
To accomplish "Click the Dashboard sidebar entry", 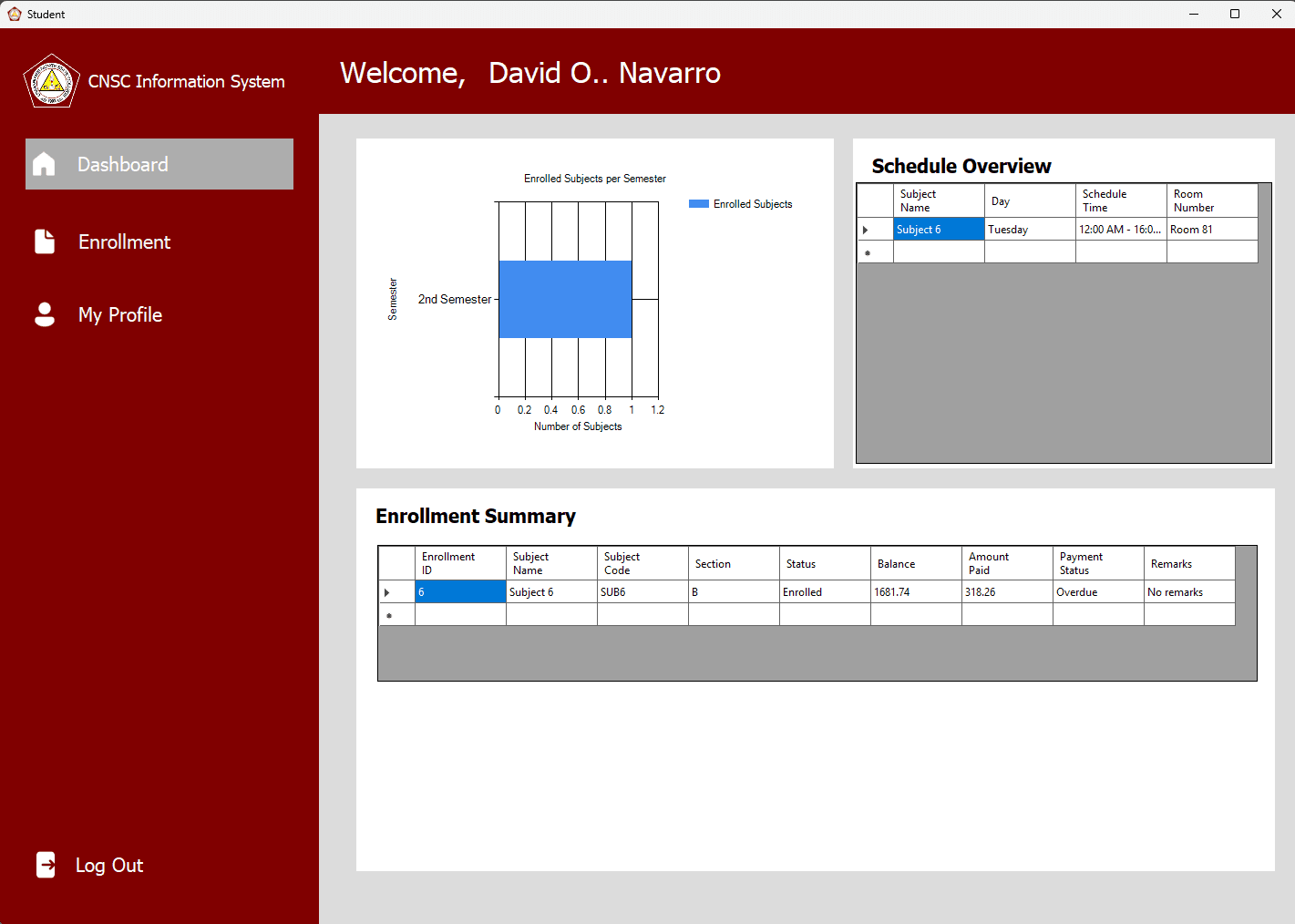I will click(x=123, y=164).
